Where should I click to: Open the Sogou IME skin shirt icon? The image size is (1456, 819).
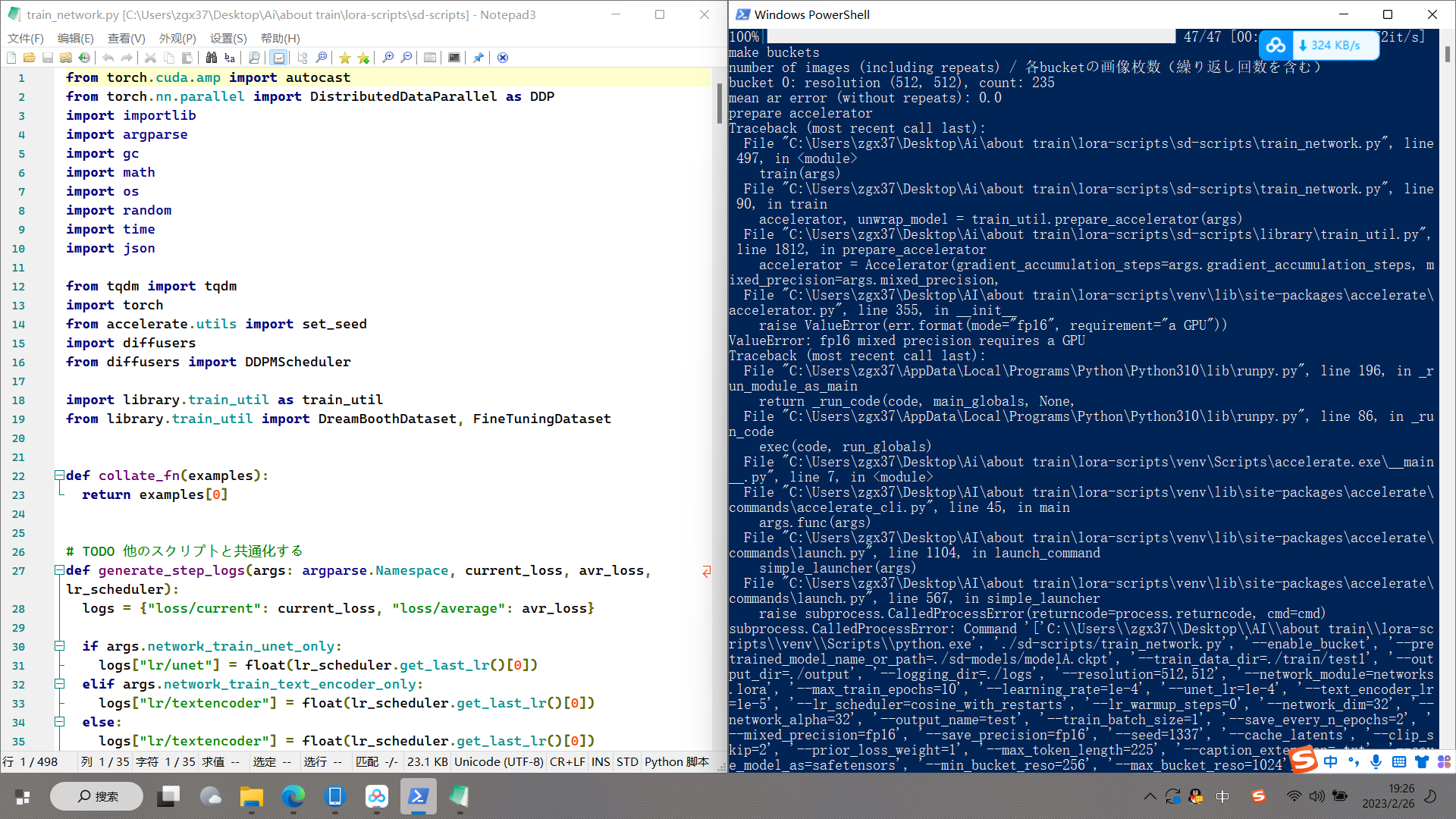tap(1422, 761)
